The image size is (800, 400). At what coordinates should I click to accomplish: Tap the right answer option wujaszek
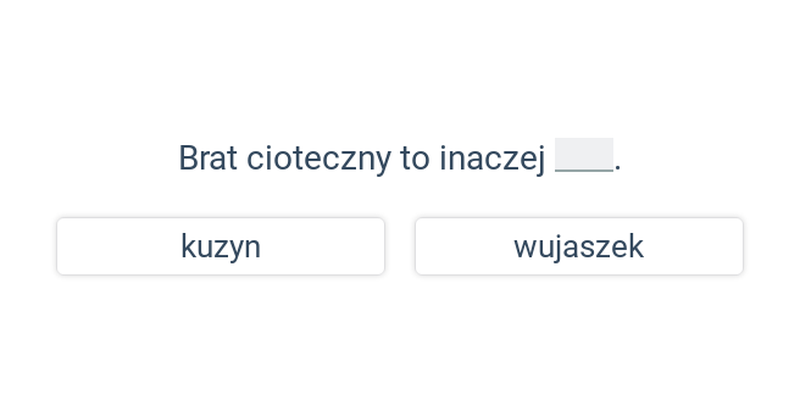click(579, 246)
